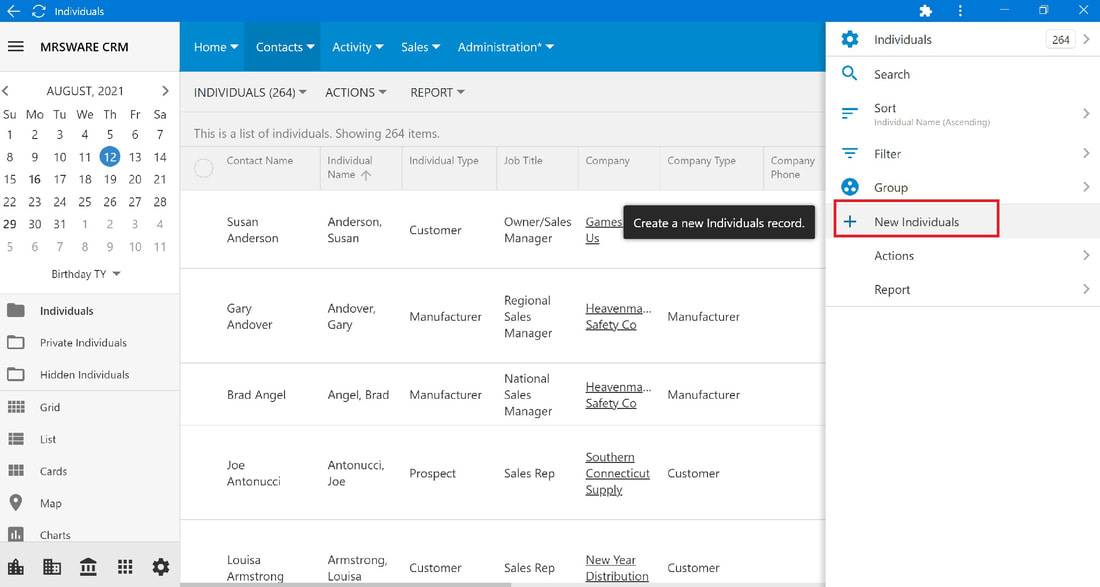1100x587 pixels.
Task: Switch to Map view
Action: pyautogui.click(x=90, y=504)
